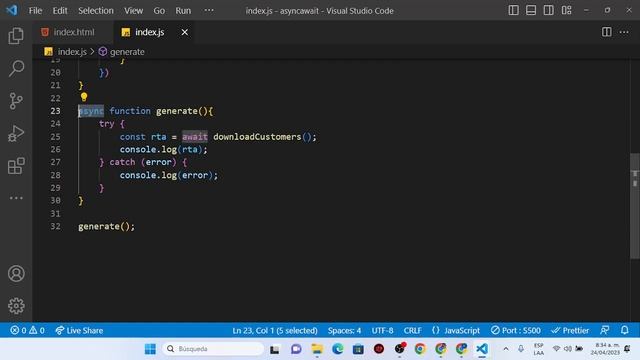
Task: Open the Edit menu
Action: pos(60,11)
